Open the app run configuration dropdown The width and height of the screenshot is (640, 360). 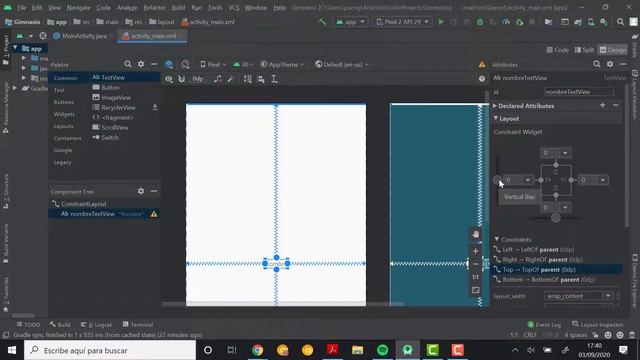coord(350,22)
